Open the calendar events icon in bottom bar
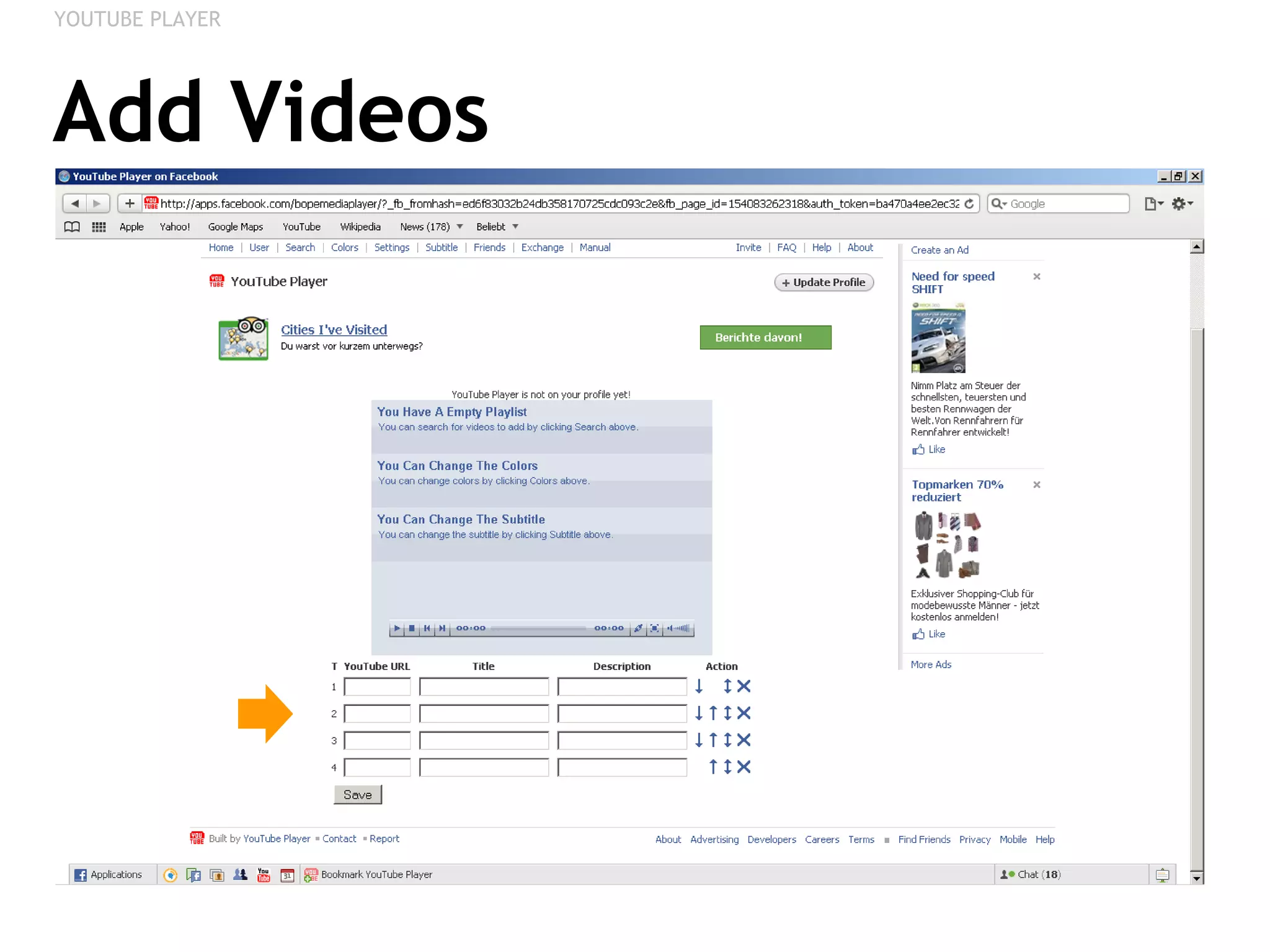Viewport: 1270px width, 952px height. click(x=287, y=875)
